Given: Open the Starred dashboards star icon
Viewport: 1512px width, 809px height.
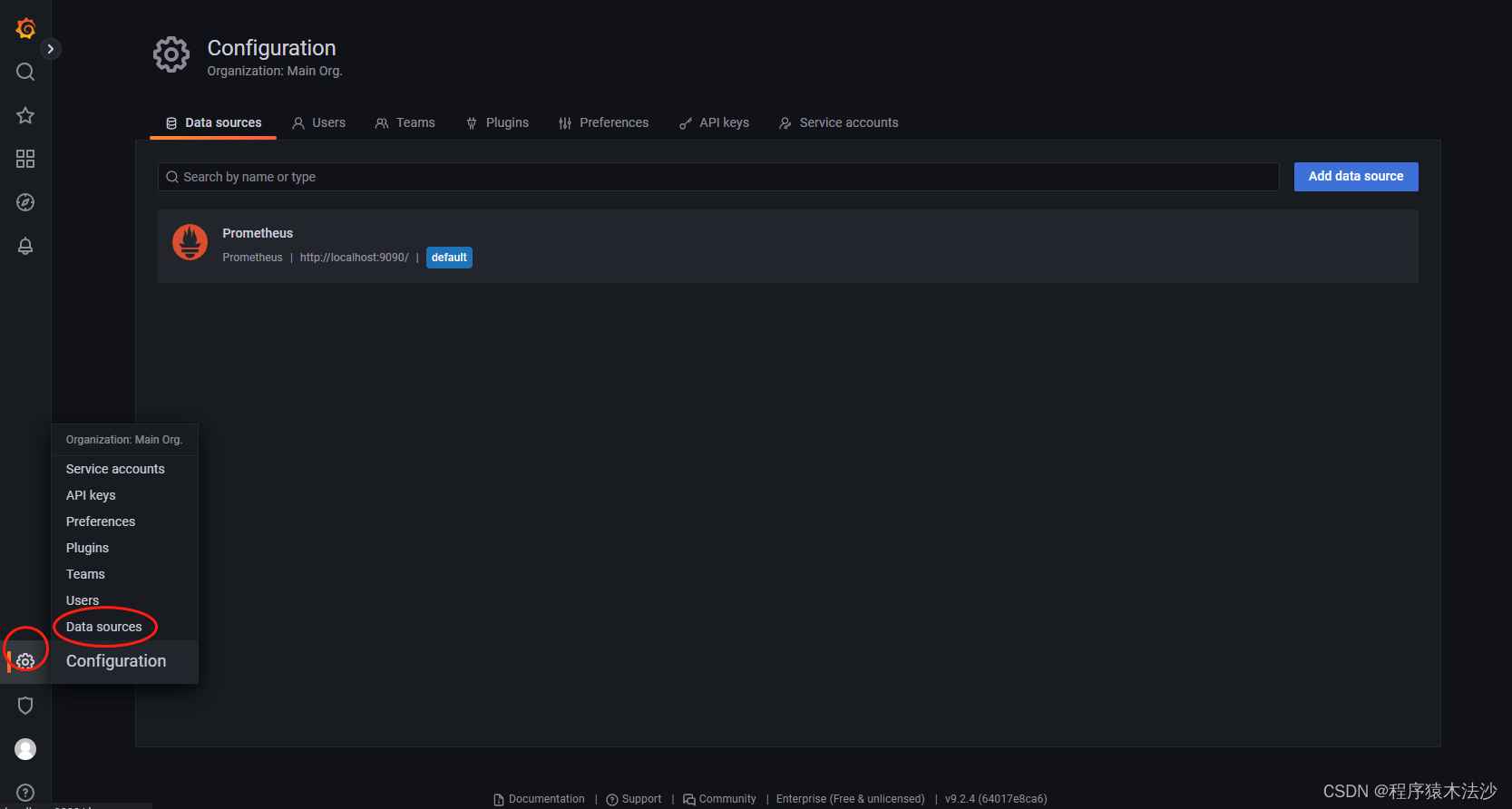Looking at the screenshot, I should click(x=25, y=115).
